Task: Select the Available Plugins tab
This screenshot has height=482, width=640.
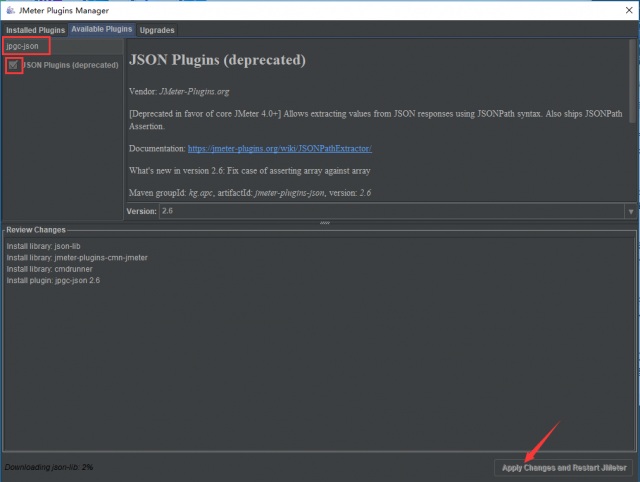Action: click(101, 29)
